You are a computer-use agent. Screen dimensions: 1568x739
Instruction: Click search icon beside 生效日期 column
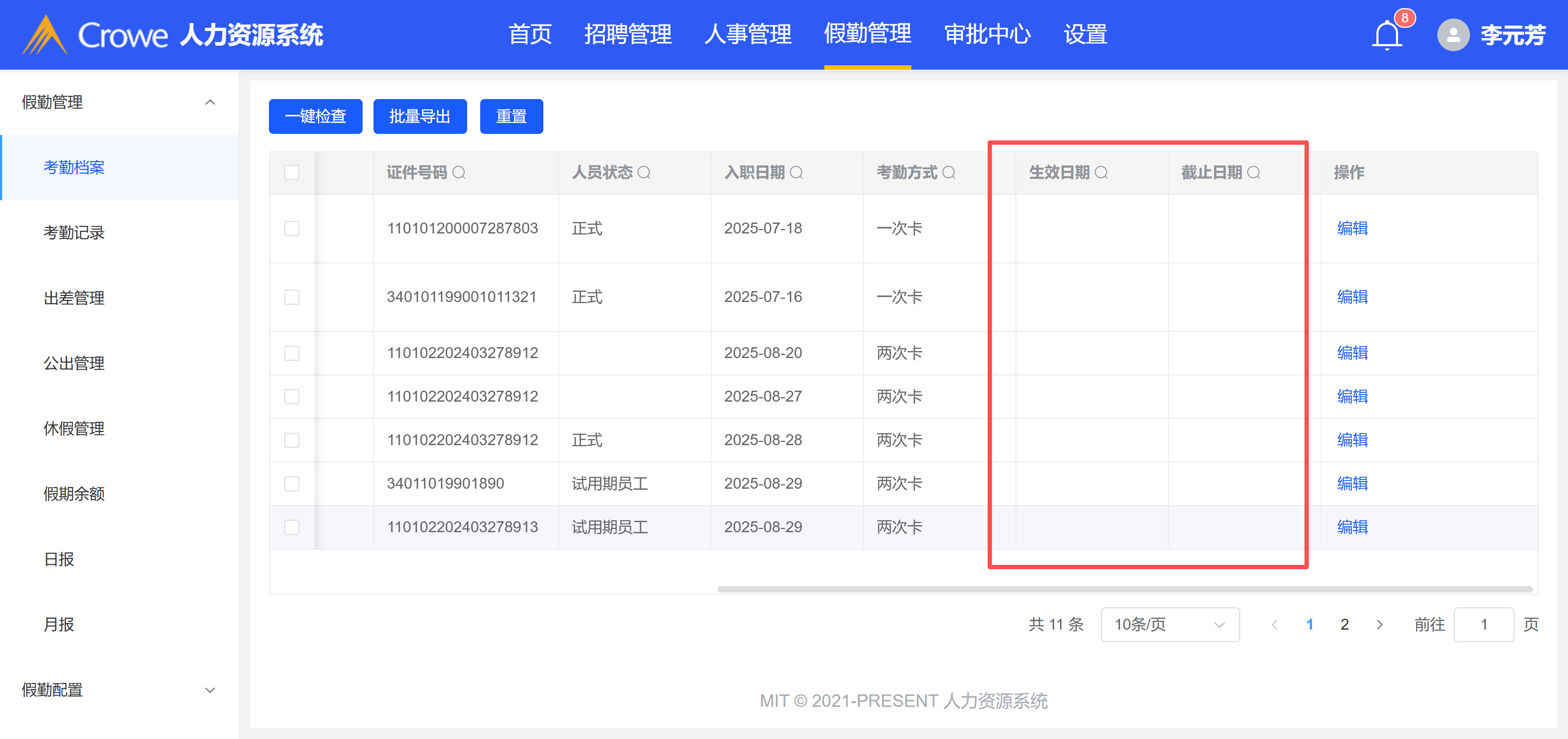pyautogui.click(x=1101, y=173)
